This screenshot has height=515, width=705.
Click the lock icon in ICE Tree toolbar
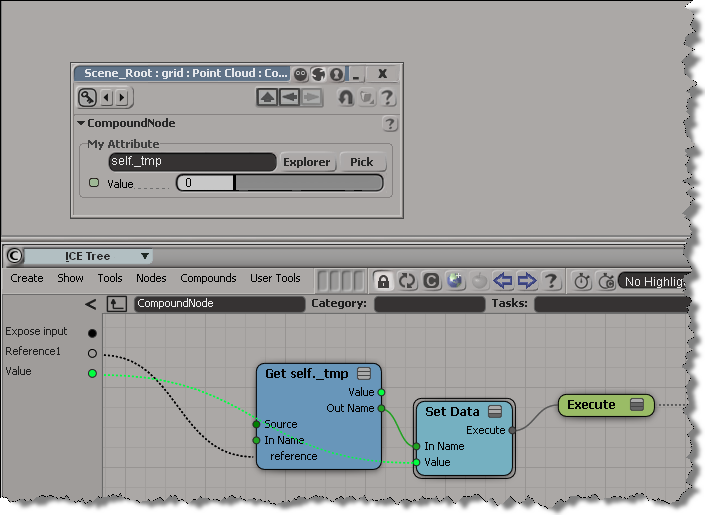click(382, 281)
